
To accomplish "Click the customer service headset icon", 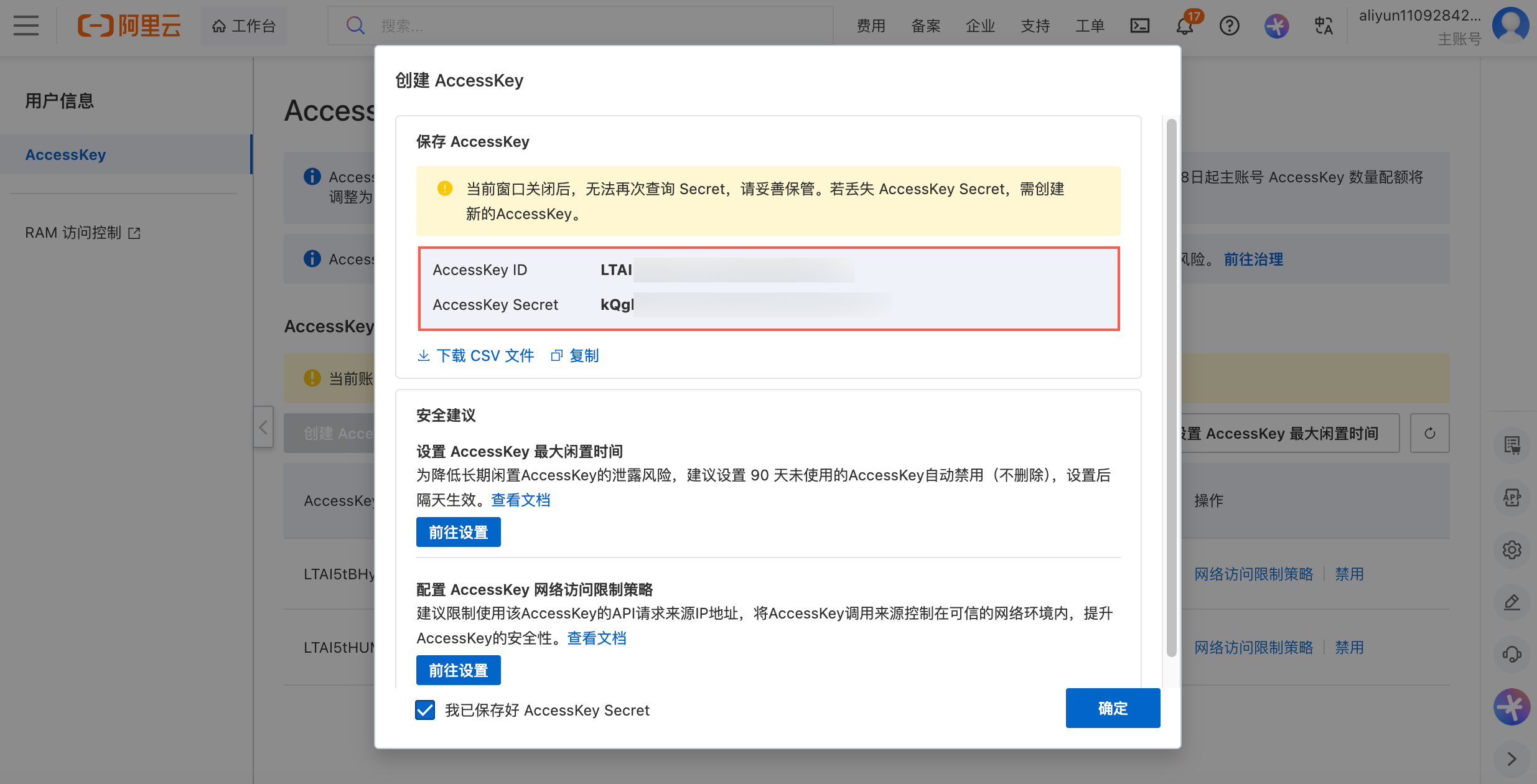I will (1511, 655).
